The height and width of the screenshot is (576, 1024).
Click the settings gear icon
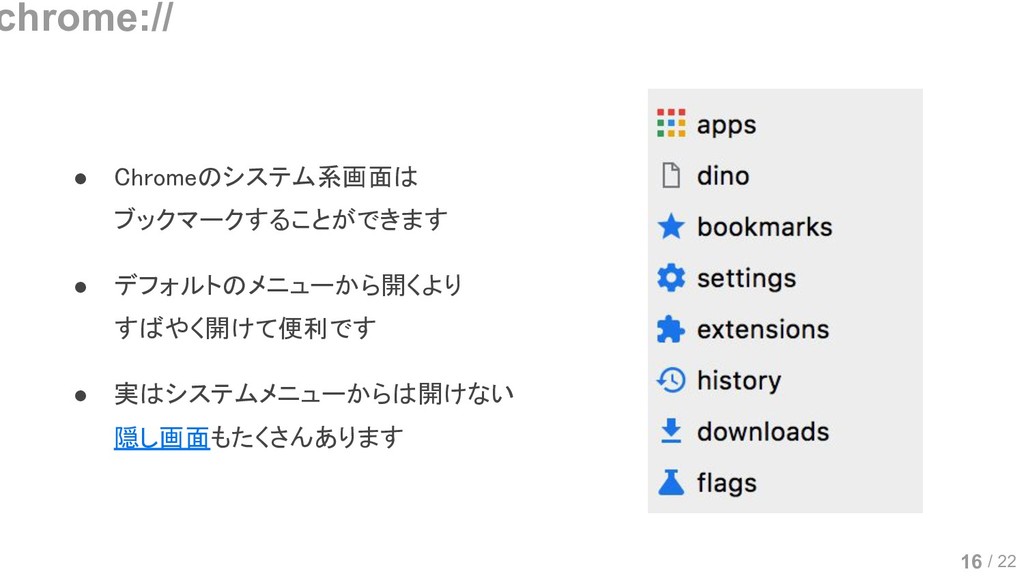point(671,278)
